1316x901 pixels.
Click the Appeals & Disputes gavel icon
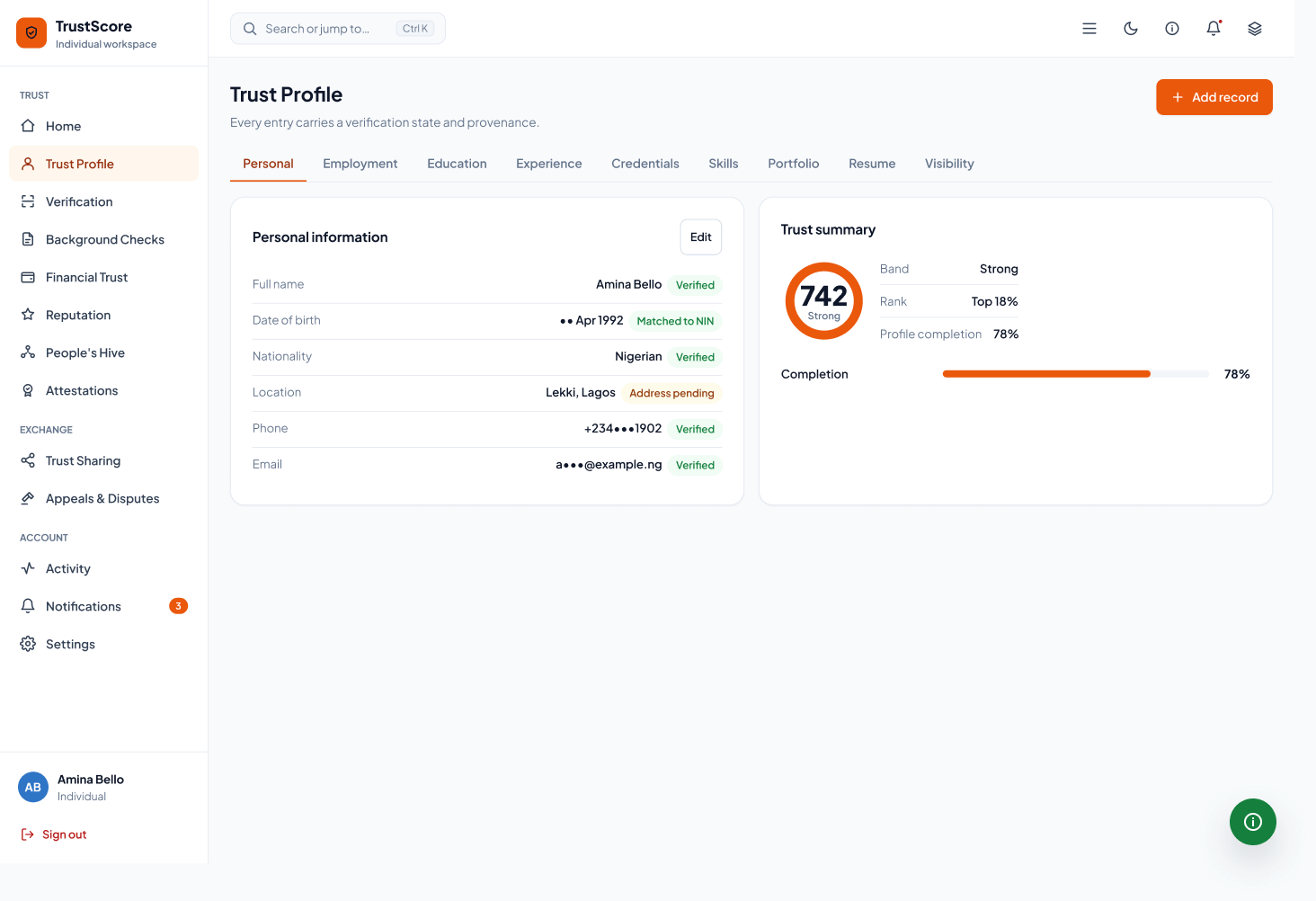click(28, 498)
